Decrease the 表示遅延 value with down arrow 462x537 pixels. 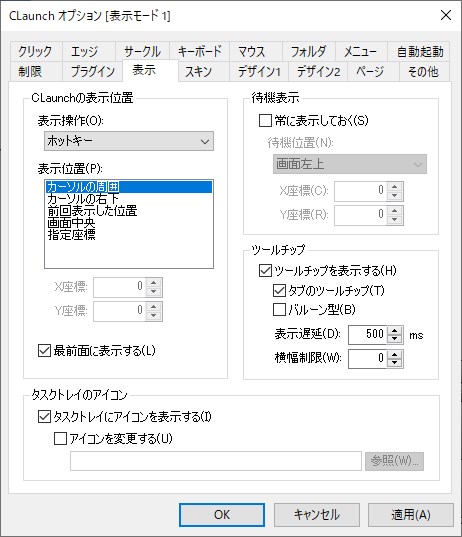[395, 339]
